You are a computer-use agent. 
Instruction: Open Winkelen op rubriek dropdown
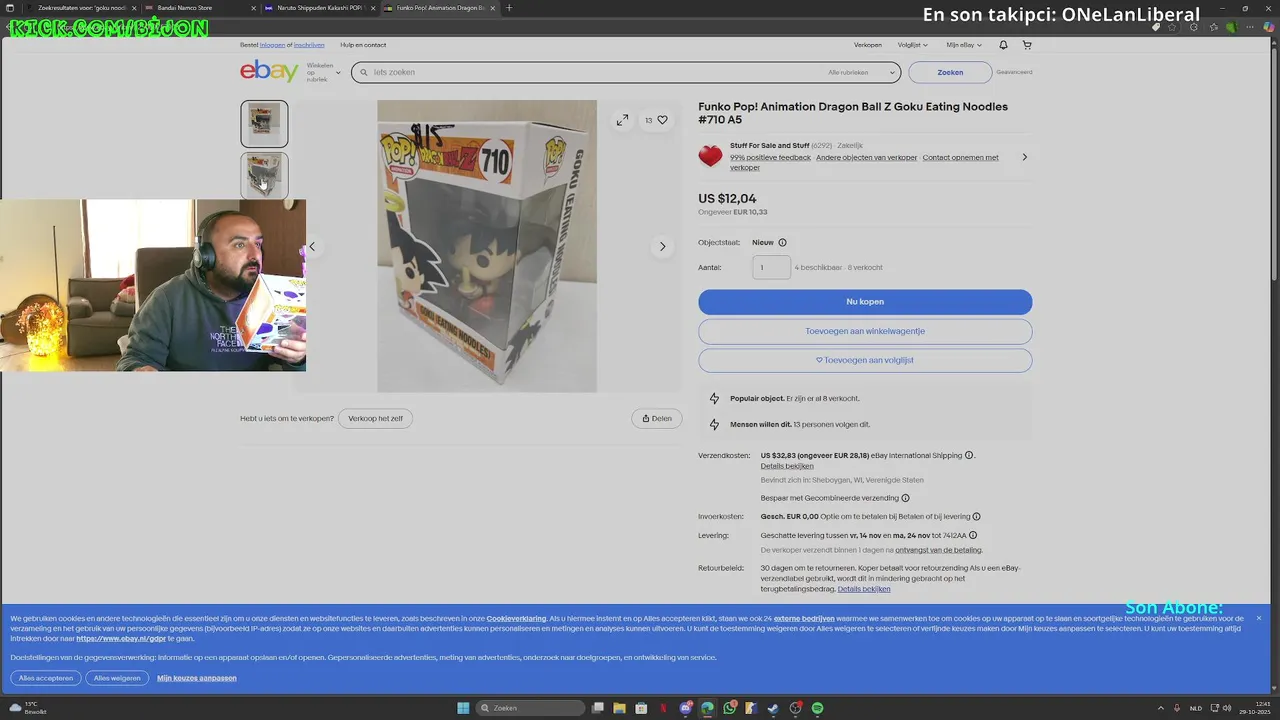point(323,72)
